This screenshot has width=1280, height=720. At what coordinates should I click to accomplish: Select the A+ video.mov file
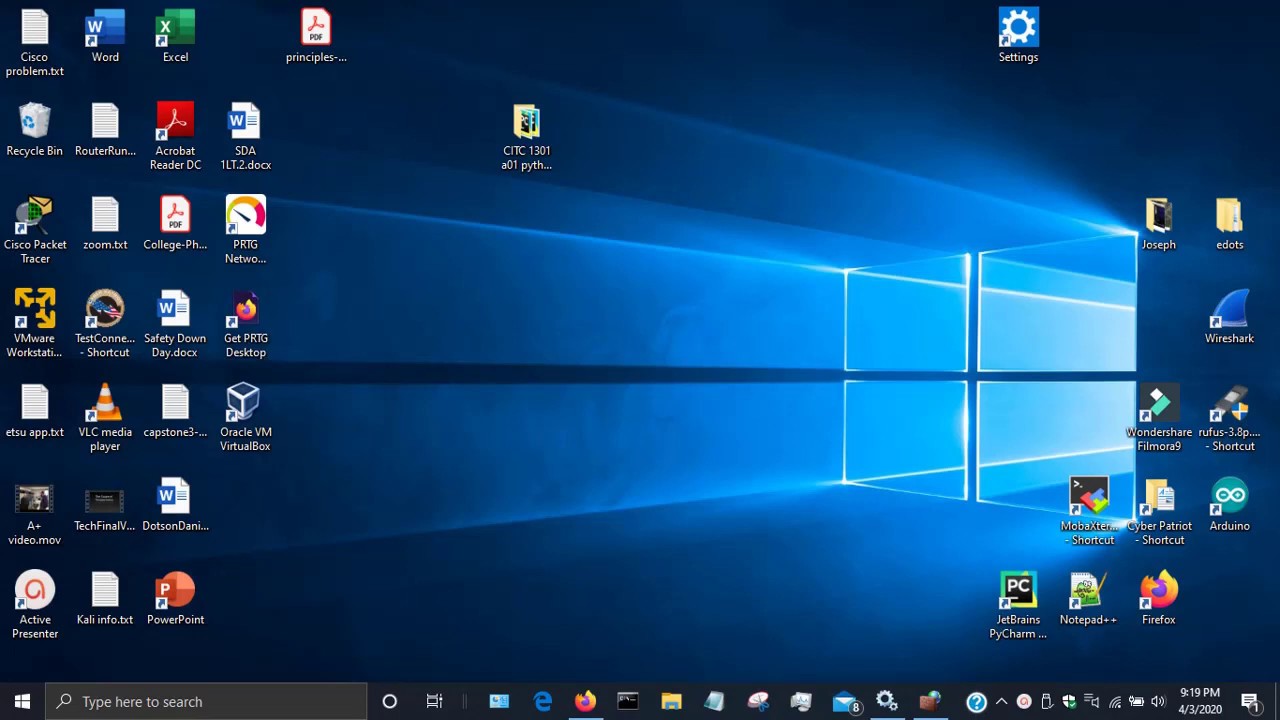[x=35, y=513]
